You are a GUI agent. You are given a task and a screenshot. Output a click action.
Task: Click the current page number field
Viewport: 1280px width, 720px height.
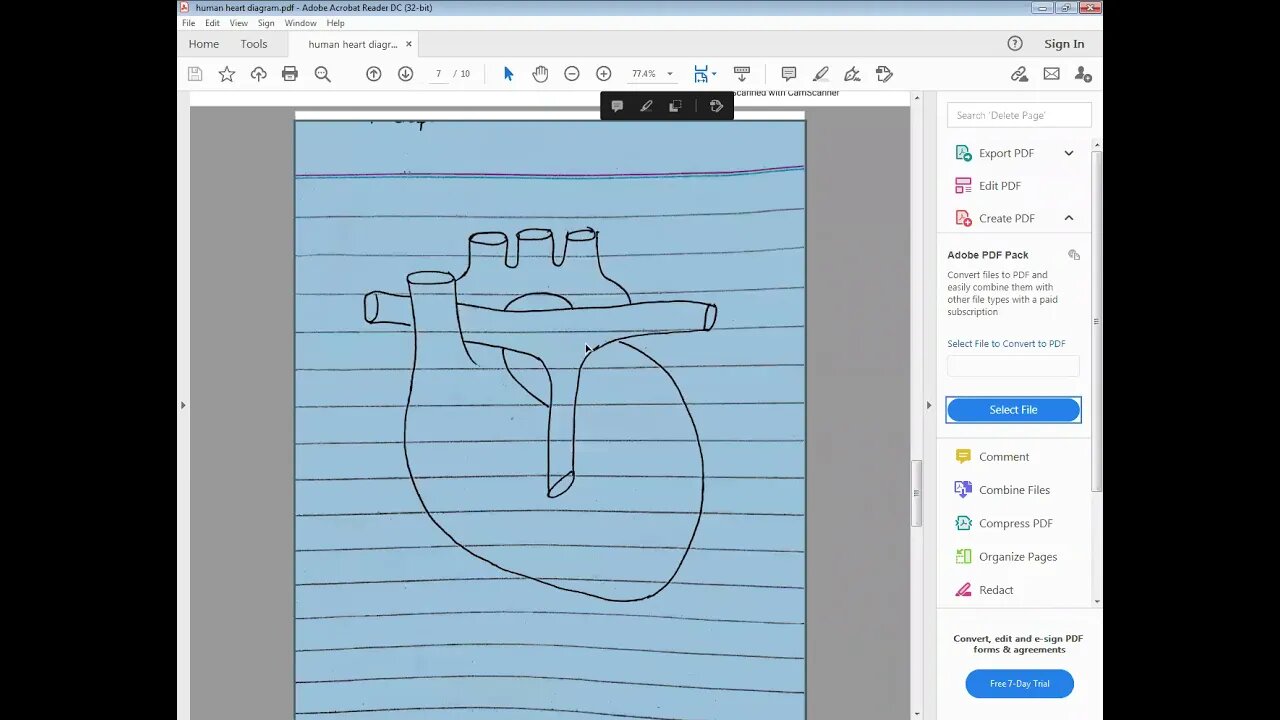438,74
